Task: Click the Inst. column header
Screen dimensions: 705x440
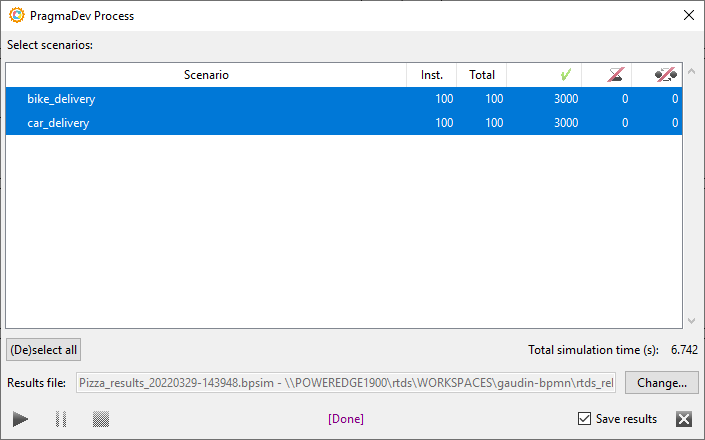Action: pos(431,75)
